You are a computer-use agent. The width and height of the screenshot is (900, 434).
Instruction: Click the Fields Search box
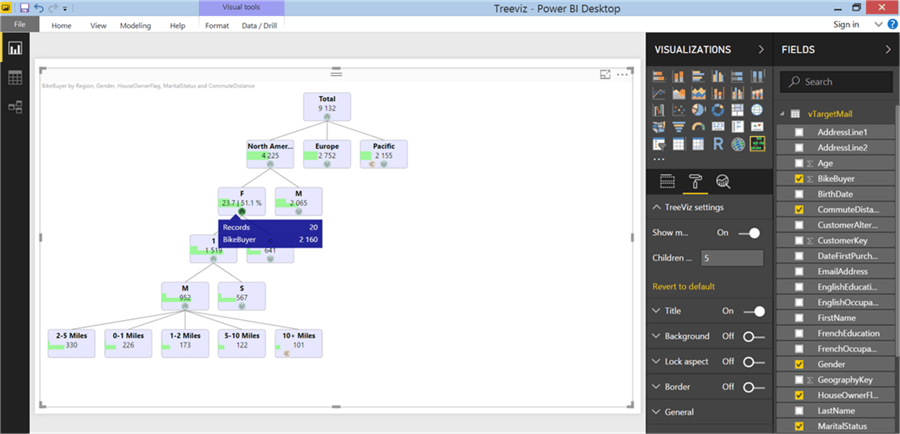click(836, 82)
